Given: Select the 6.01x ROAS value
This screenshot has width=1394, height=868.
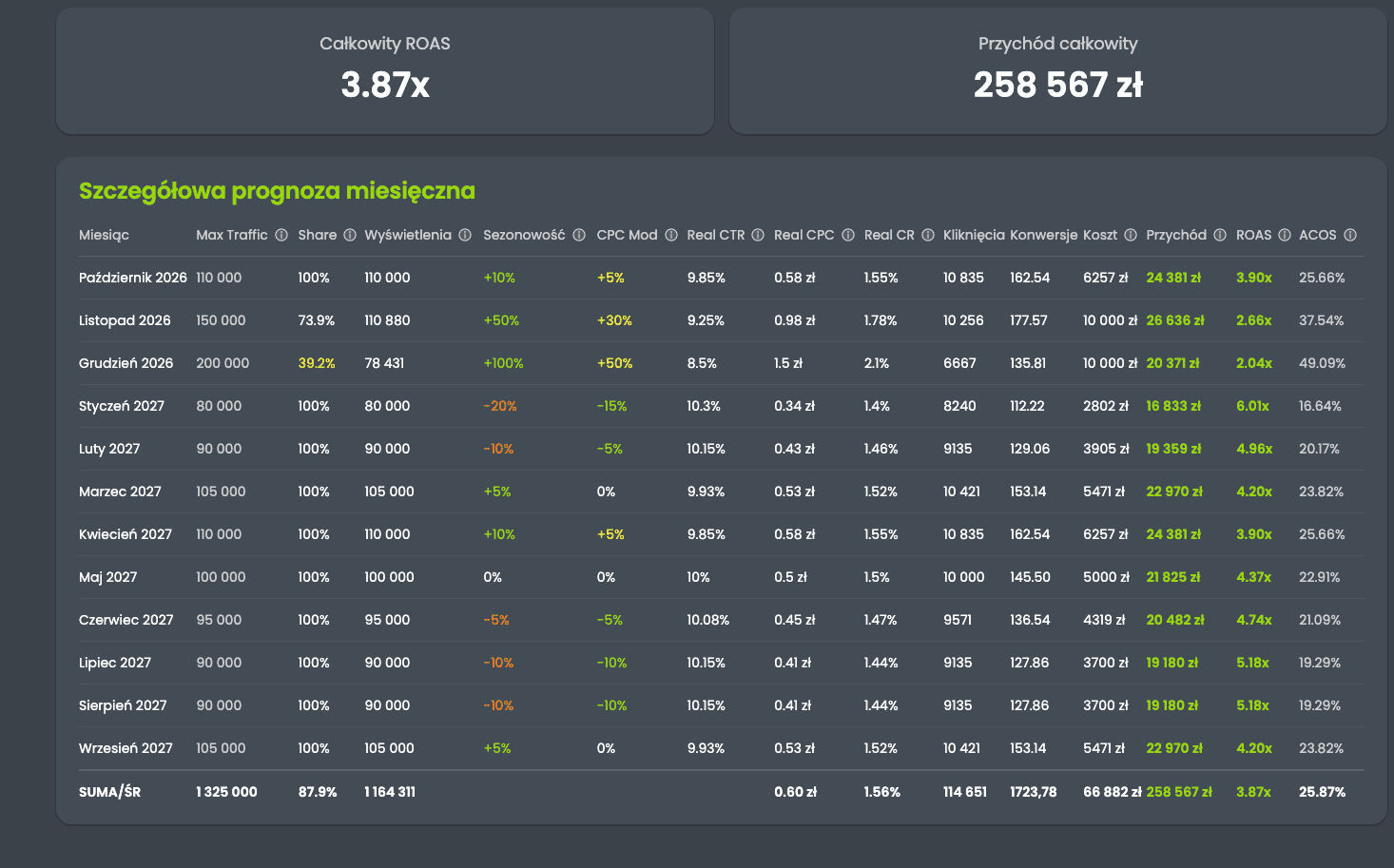Looking at the screenshot, I should pos(1252,406).
